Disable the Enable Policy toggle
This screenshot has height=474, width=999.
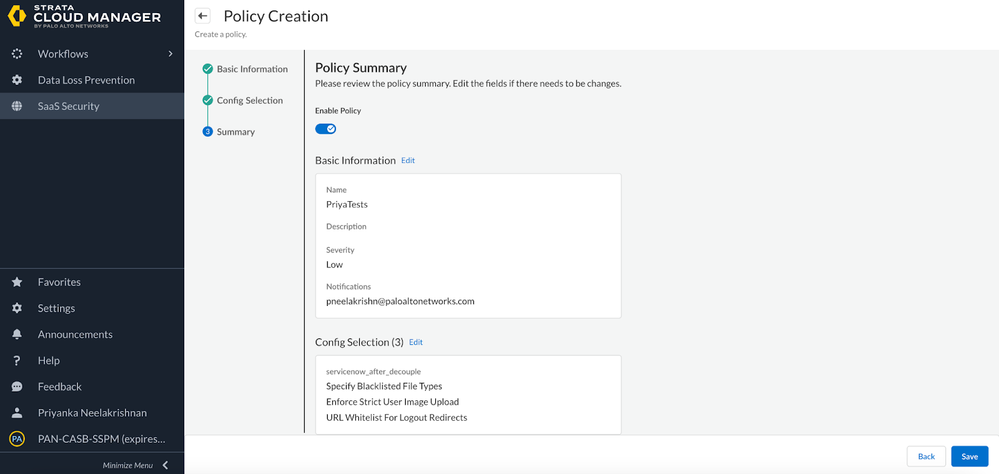tap(326, 128)
